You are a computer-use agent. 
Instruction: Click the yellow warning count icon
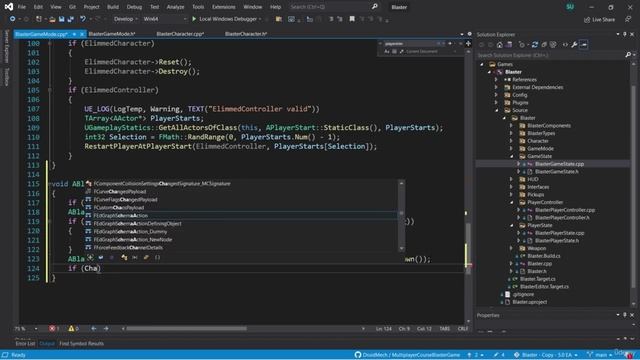click(x=71, y=329)
